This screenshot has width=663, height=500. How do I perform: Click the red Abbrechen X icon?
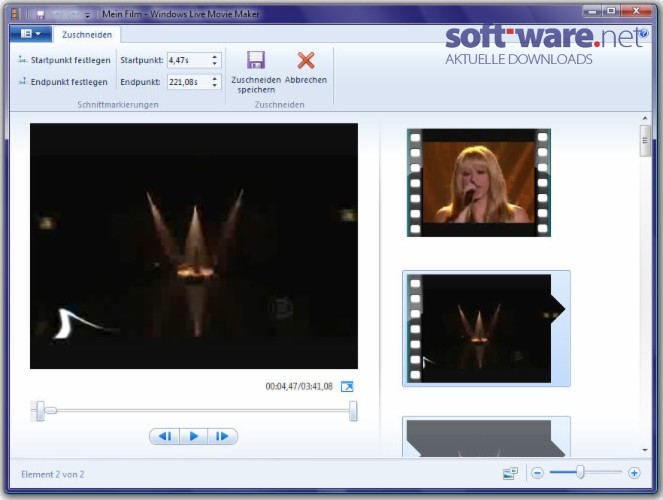click(306, 60)
